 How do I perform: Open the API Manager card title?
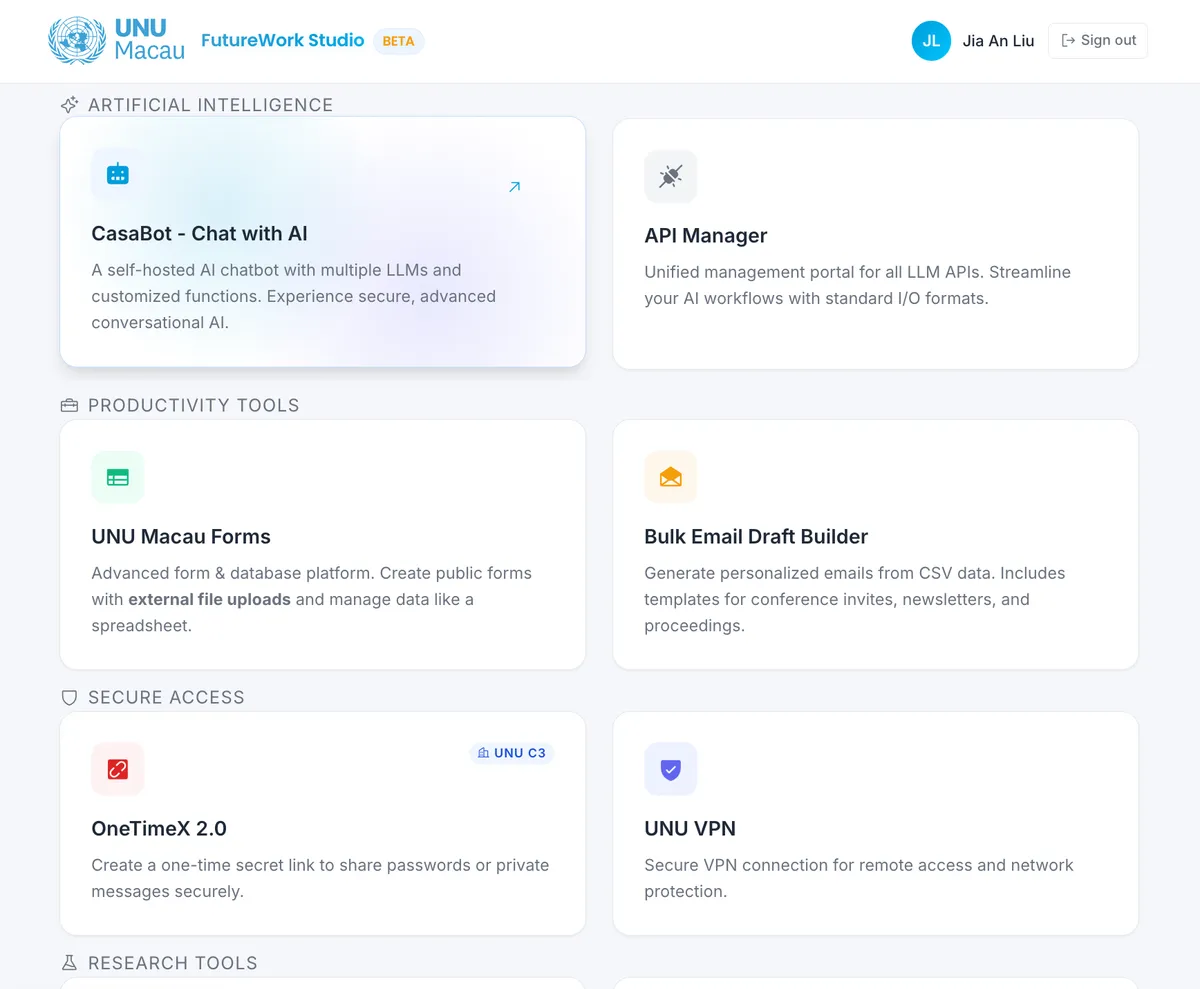coord(706,236)
